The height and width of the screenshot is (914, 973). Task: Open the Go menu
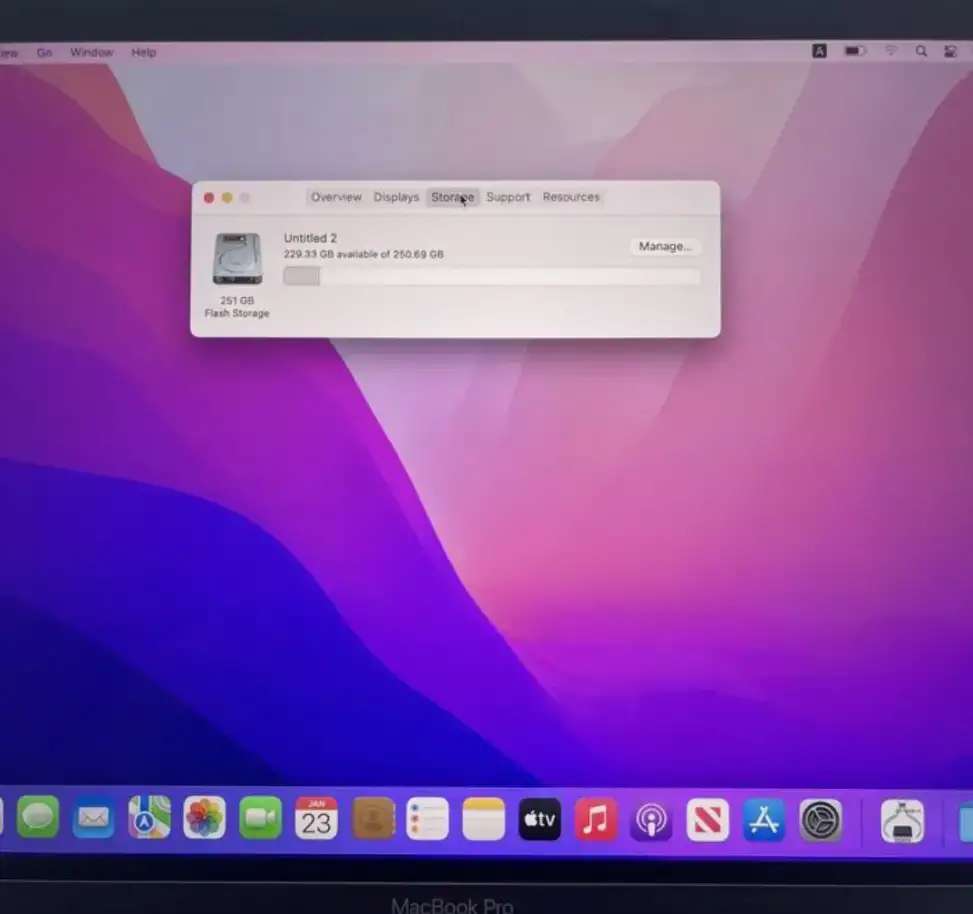click(x=44, y=53)
